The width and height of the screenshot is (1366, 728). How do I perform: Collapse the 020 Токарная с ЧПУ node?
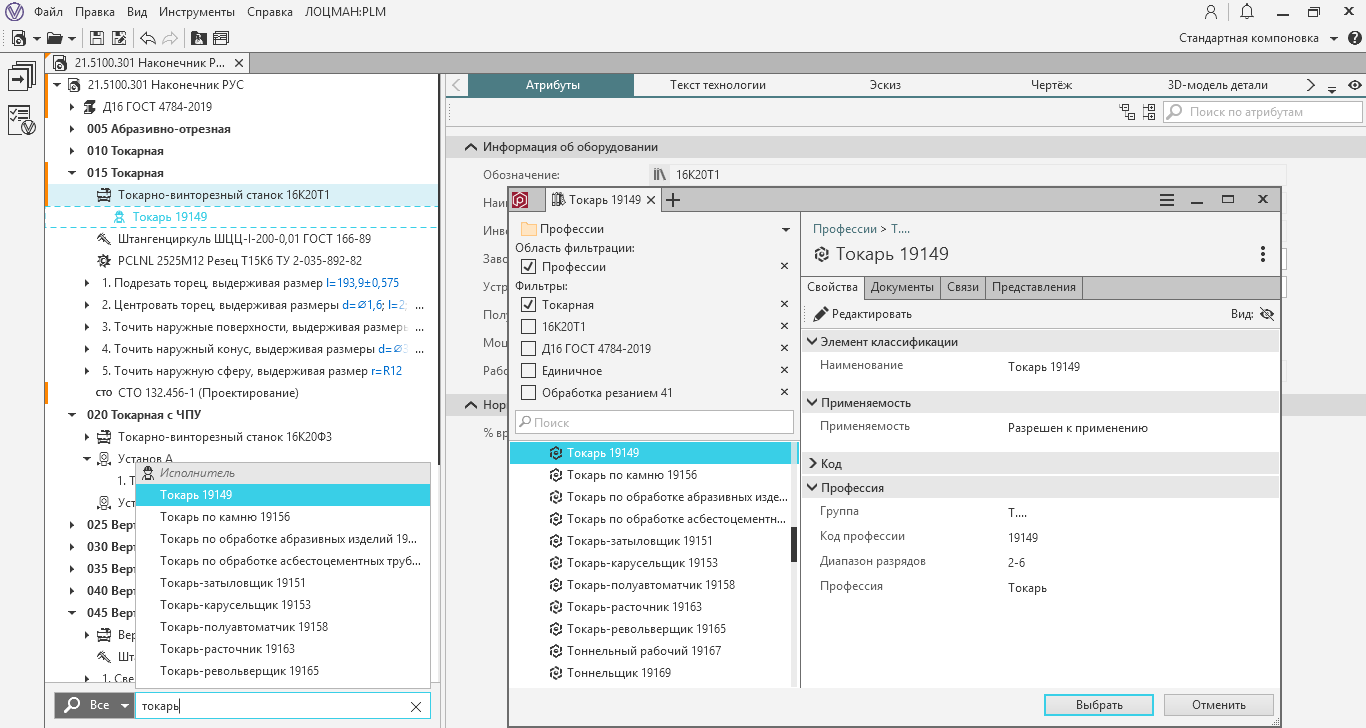click(x=72, y=415)
